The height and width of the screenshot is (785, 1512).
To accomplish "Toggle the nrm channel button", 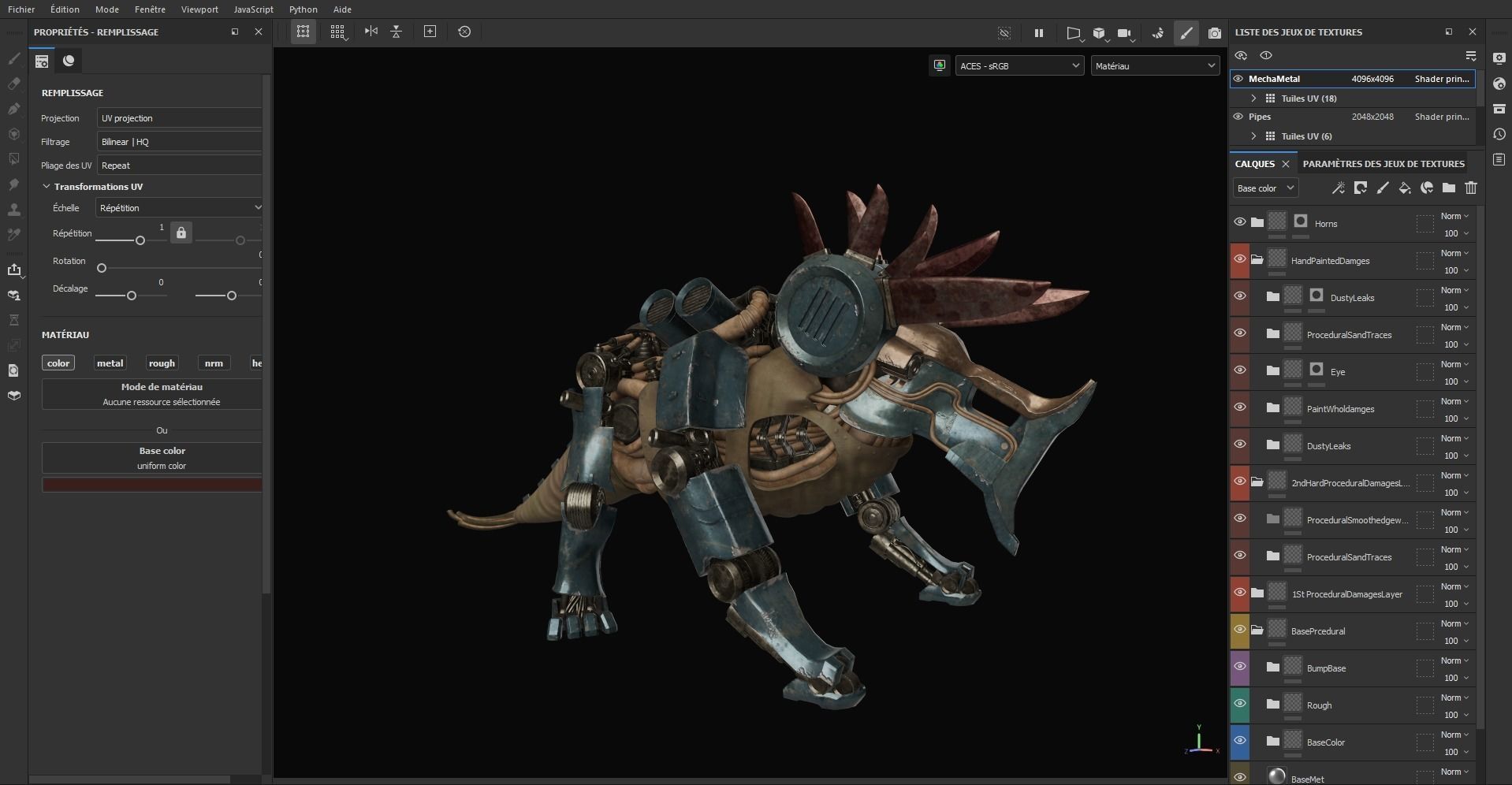I will 214,363.
